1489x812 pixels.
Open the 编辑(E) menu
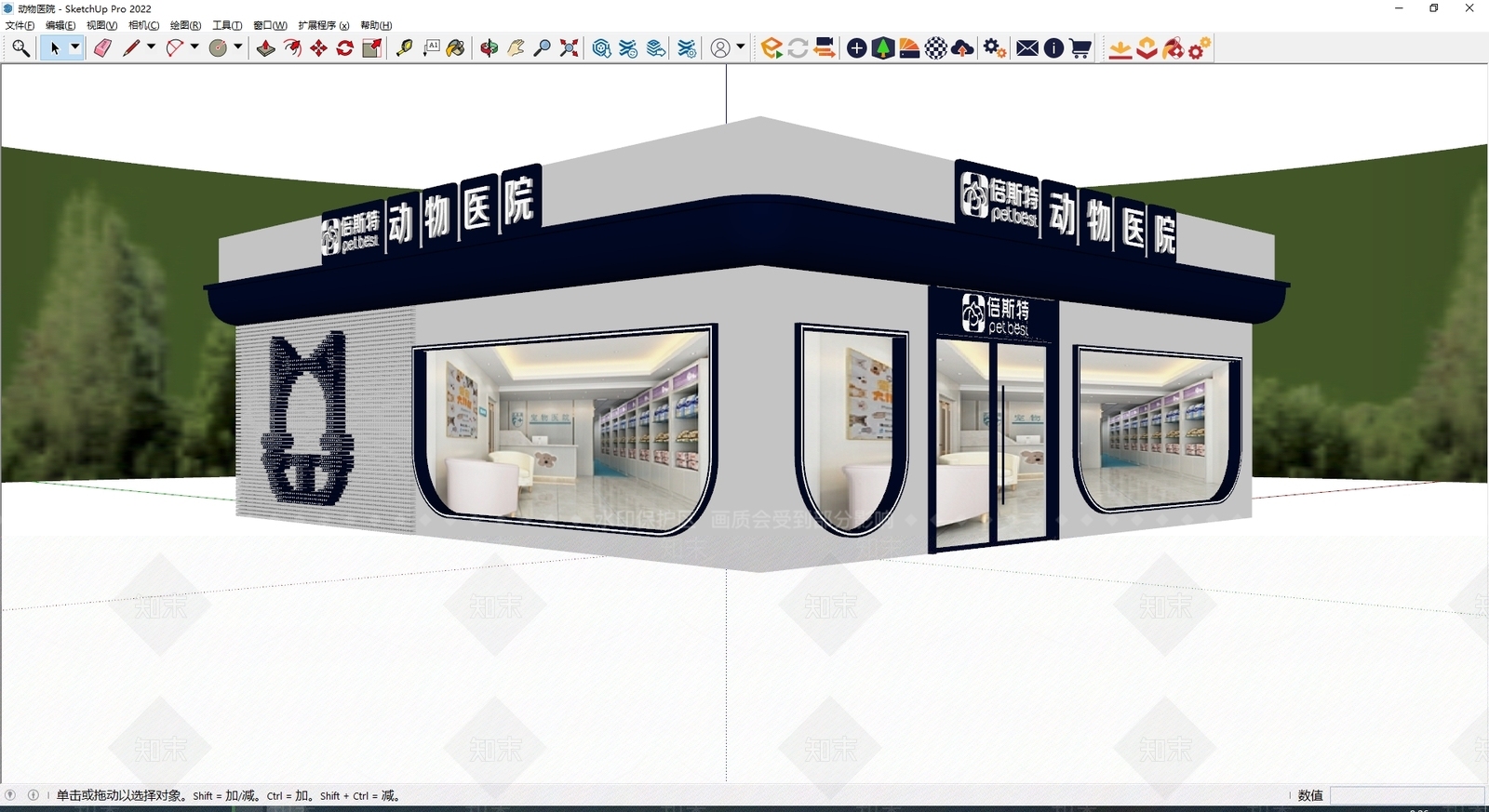[60, 25]
